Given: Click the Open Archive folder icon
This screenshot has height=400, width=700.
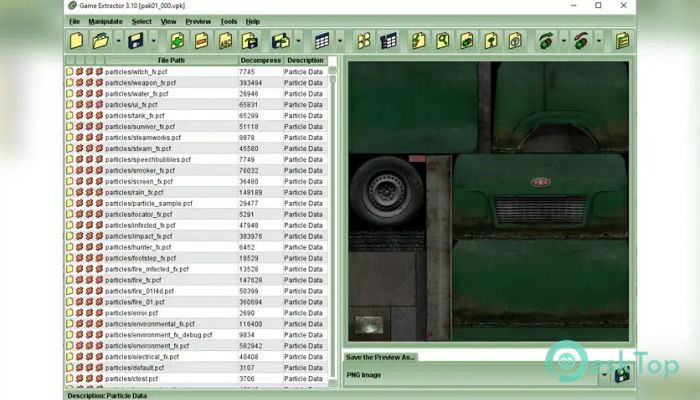Looking at the screenshot, I should click(101, 41).
